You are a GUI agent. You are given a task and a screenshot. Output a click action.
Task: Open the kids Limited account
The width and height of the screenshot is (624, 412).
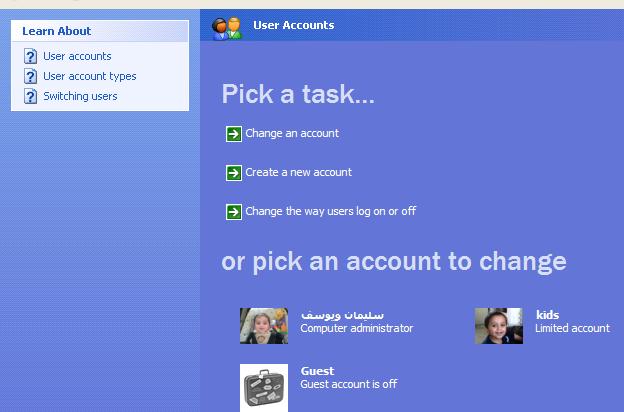[x=542, y=326]
